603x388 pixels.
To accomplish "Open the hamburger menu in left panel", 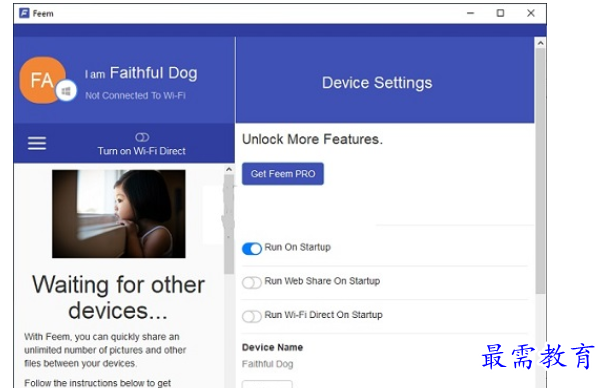I will coord(37,143).
